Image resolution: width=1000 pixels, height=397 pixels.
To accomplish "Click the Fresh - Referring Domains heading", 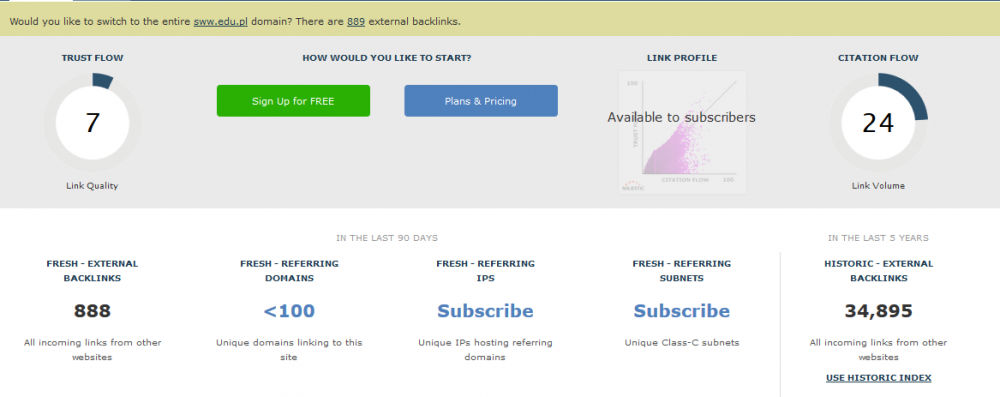I will click(289, 271).
